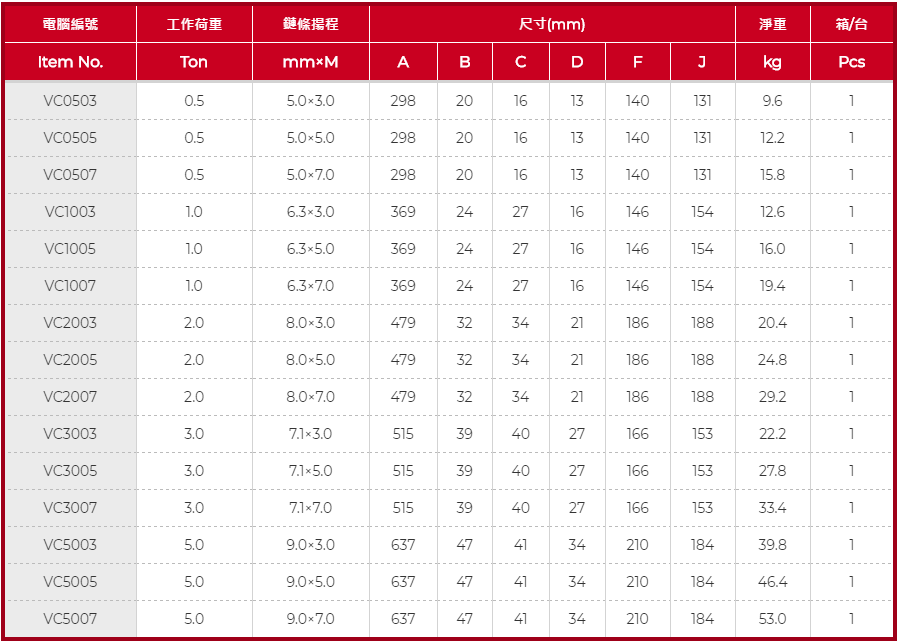This screenshot has width=898, height=643.
Task: Click the 9.0×3.0 chain lift cell
Action: [310, 544]
